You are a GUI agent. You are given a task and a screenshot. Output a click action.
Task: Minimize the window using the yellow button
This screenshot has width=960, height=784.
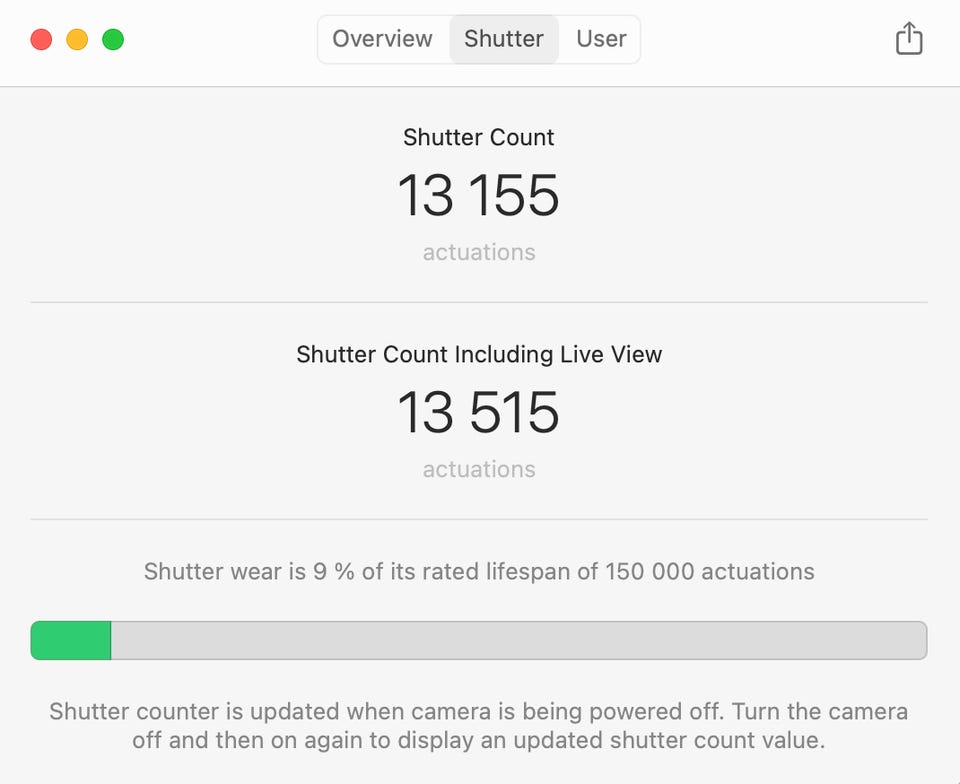[x=77, y=40]
